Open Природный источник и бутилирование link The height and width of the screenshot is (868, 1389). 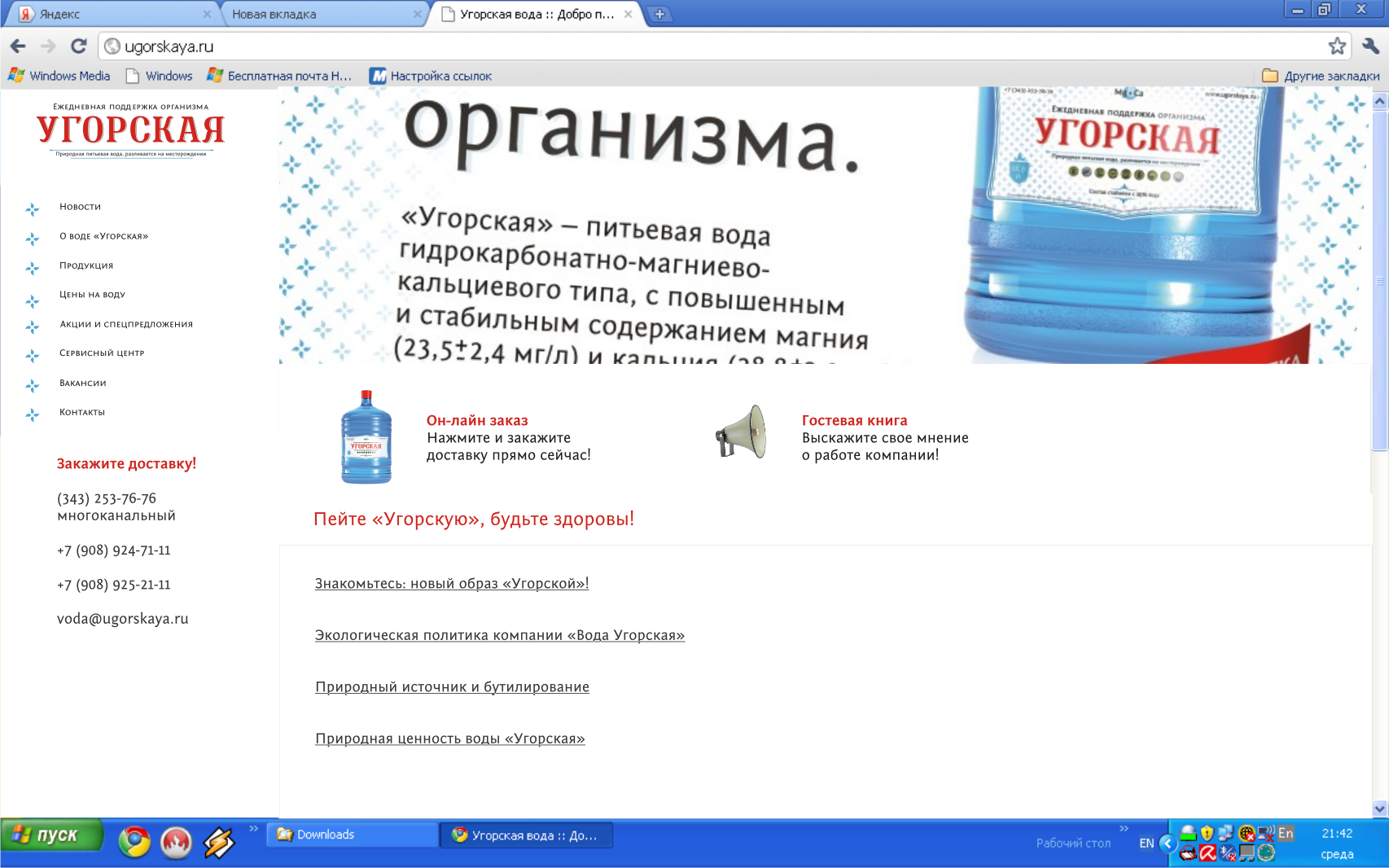pos(452,687)
